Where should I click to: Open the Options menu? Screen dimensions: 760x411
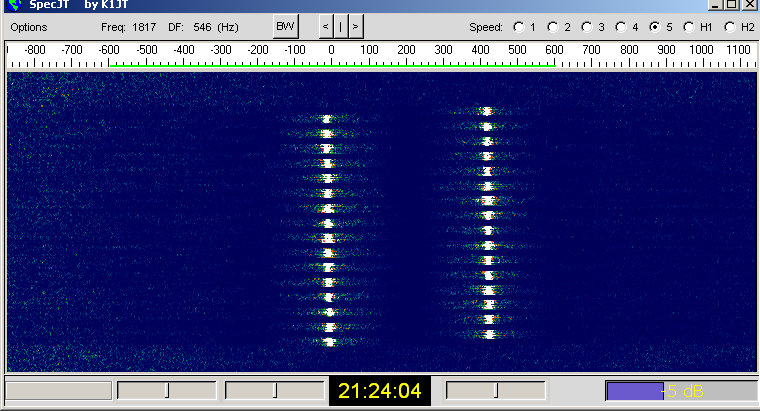(29, 27)
